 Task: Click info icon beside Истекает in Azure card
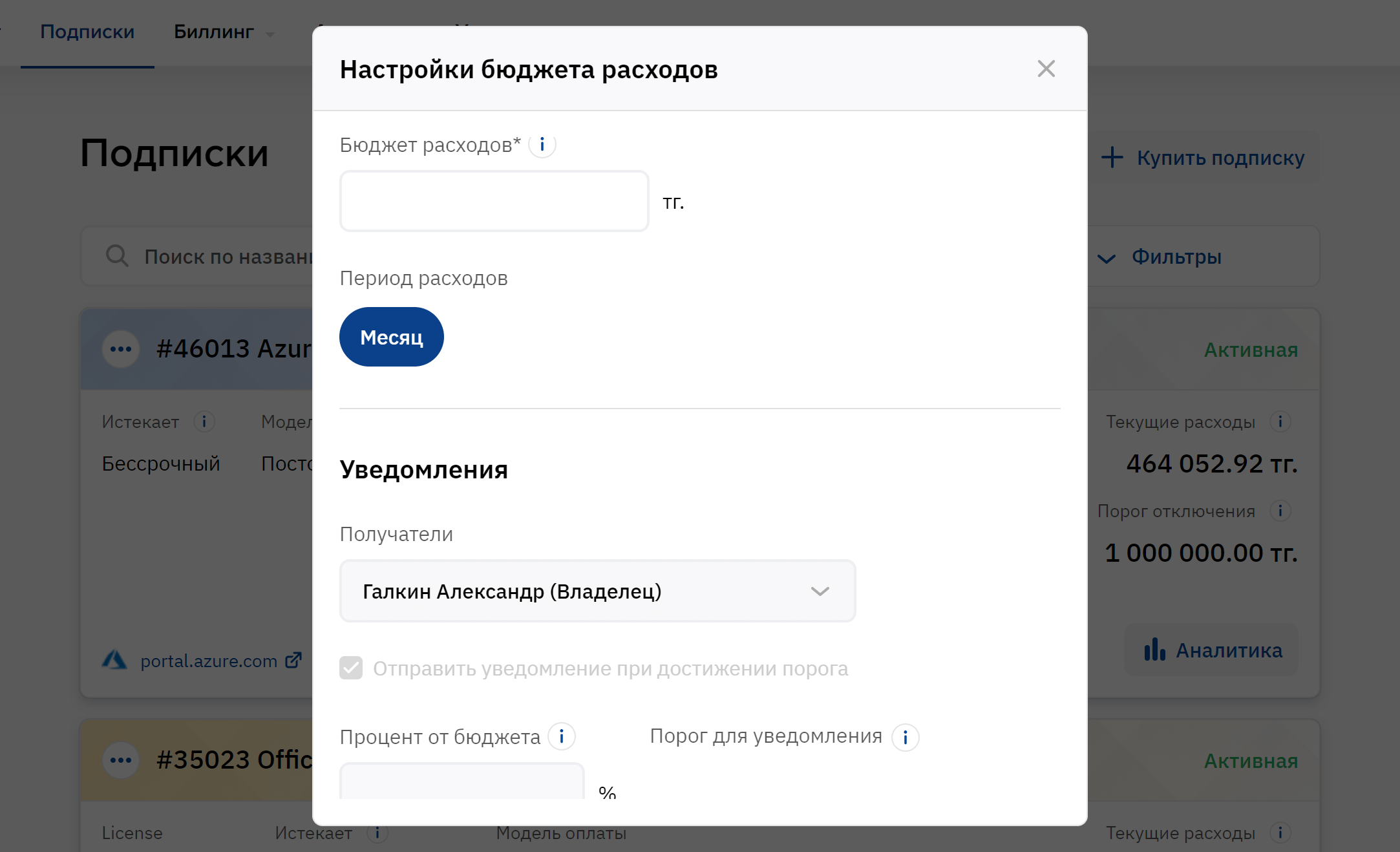coord(204,421)
